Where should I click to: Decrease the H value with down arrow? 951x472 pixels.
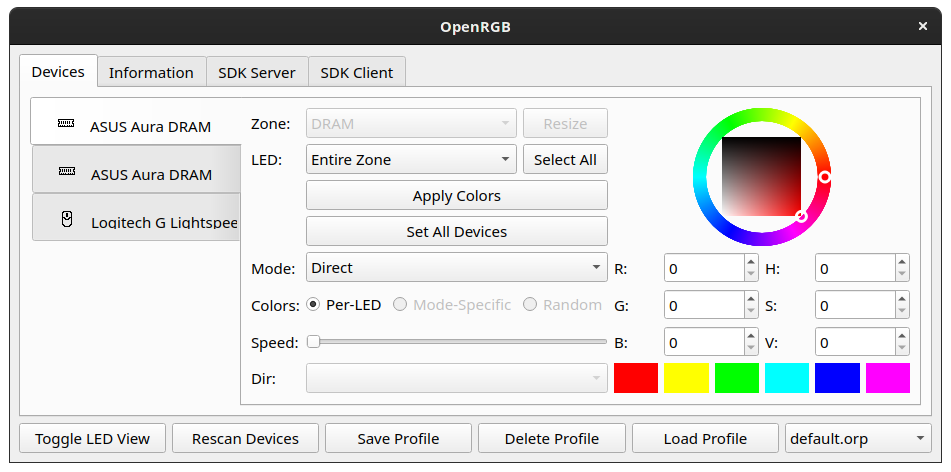click(902, 274)
